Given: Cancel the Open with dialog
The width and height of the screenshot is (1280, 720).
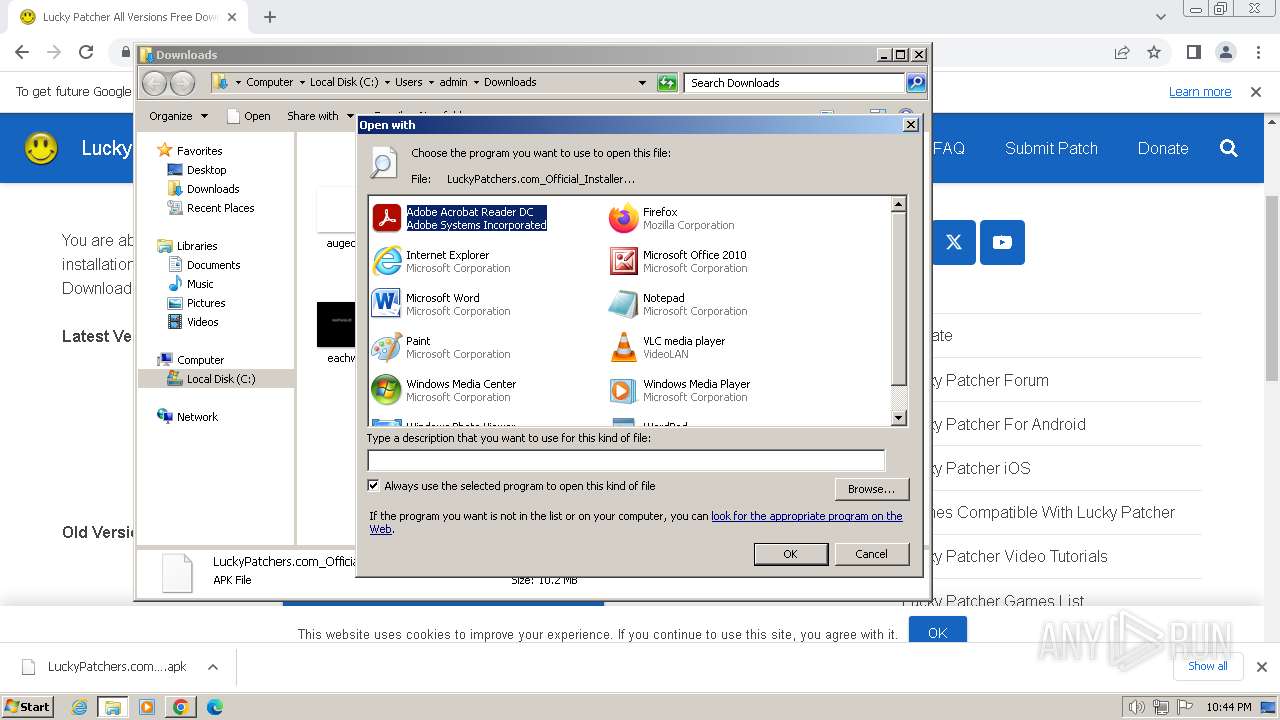Looking at the screenshot, I should point(871,554).
